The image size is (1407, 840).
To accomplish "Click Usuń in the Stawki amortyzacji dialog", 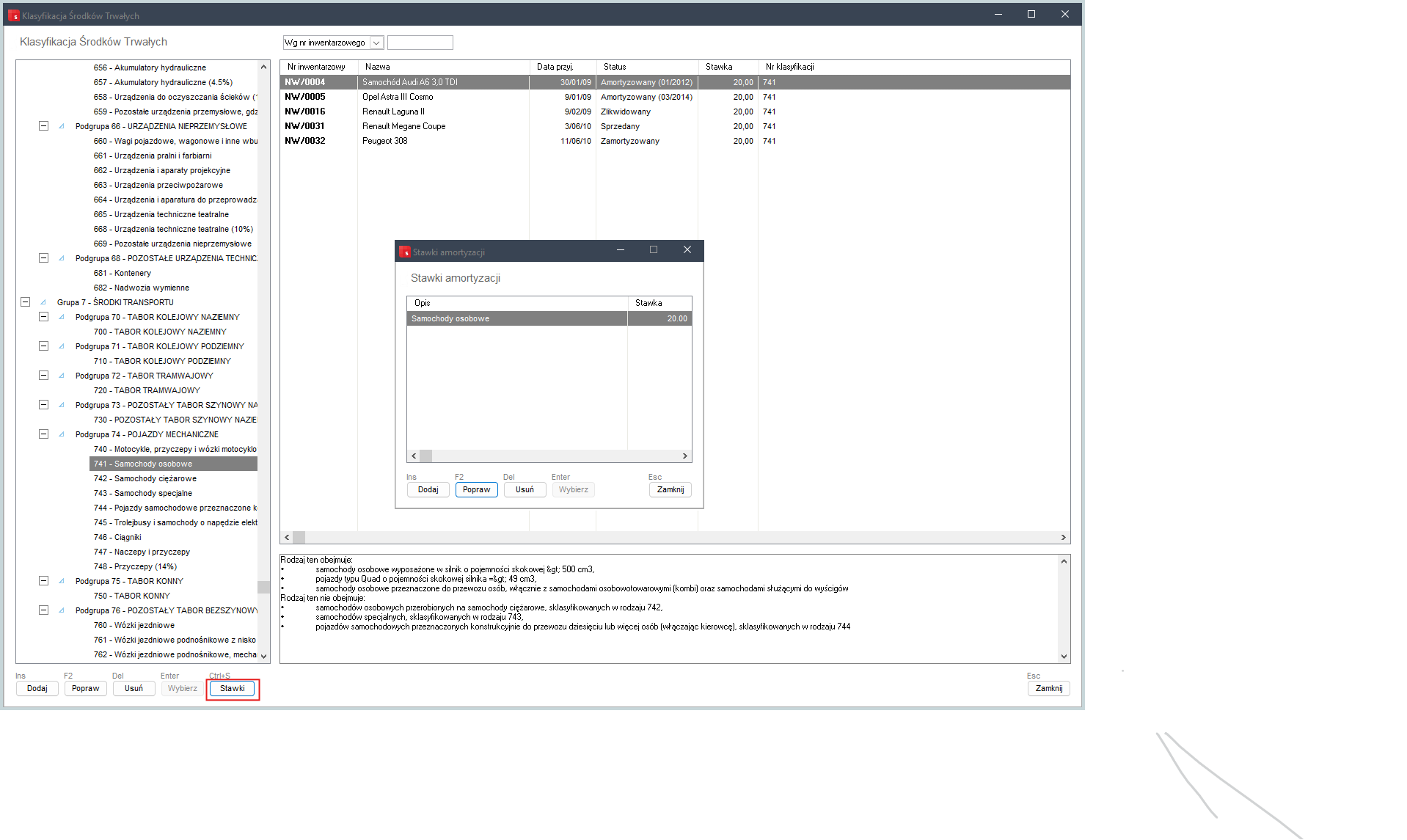I will coord(525,489).
